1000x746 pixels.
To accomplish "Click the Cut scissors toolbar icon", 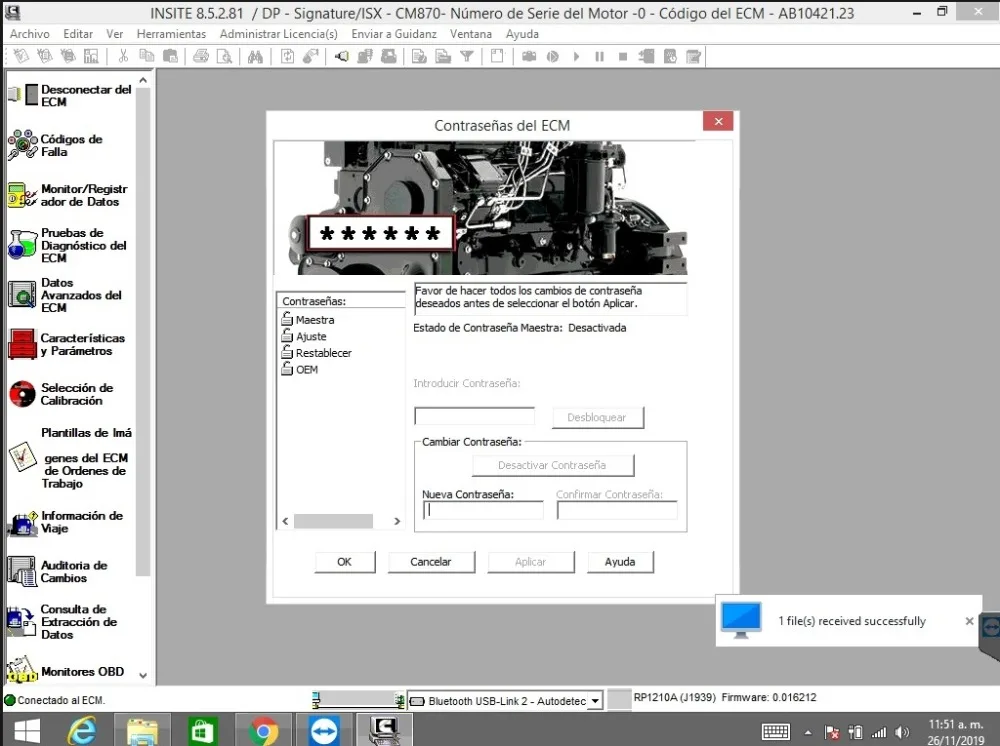I will coord(123,57).
